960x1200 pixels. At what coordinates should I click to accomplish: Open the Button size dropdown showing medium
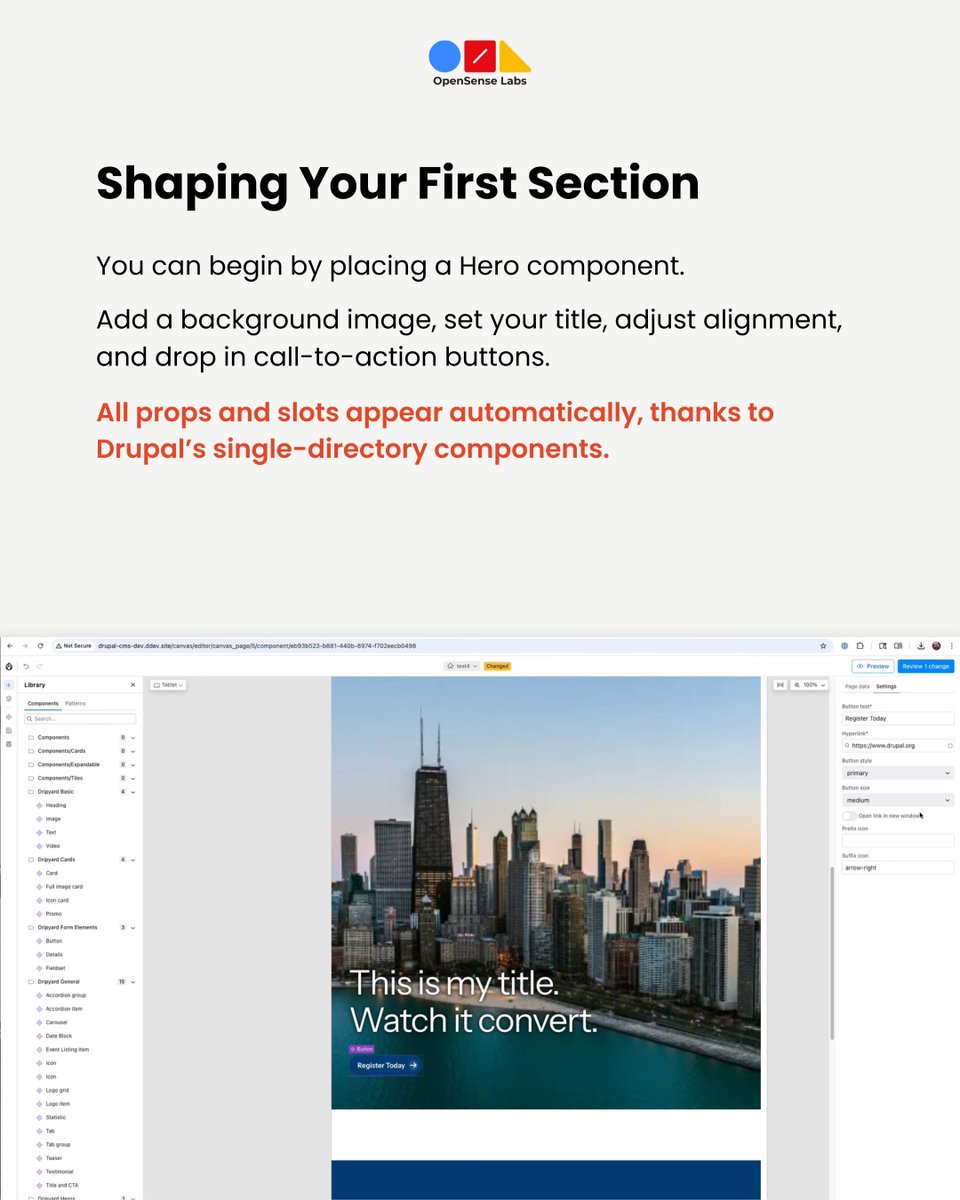[x=898, y=800]
